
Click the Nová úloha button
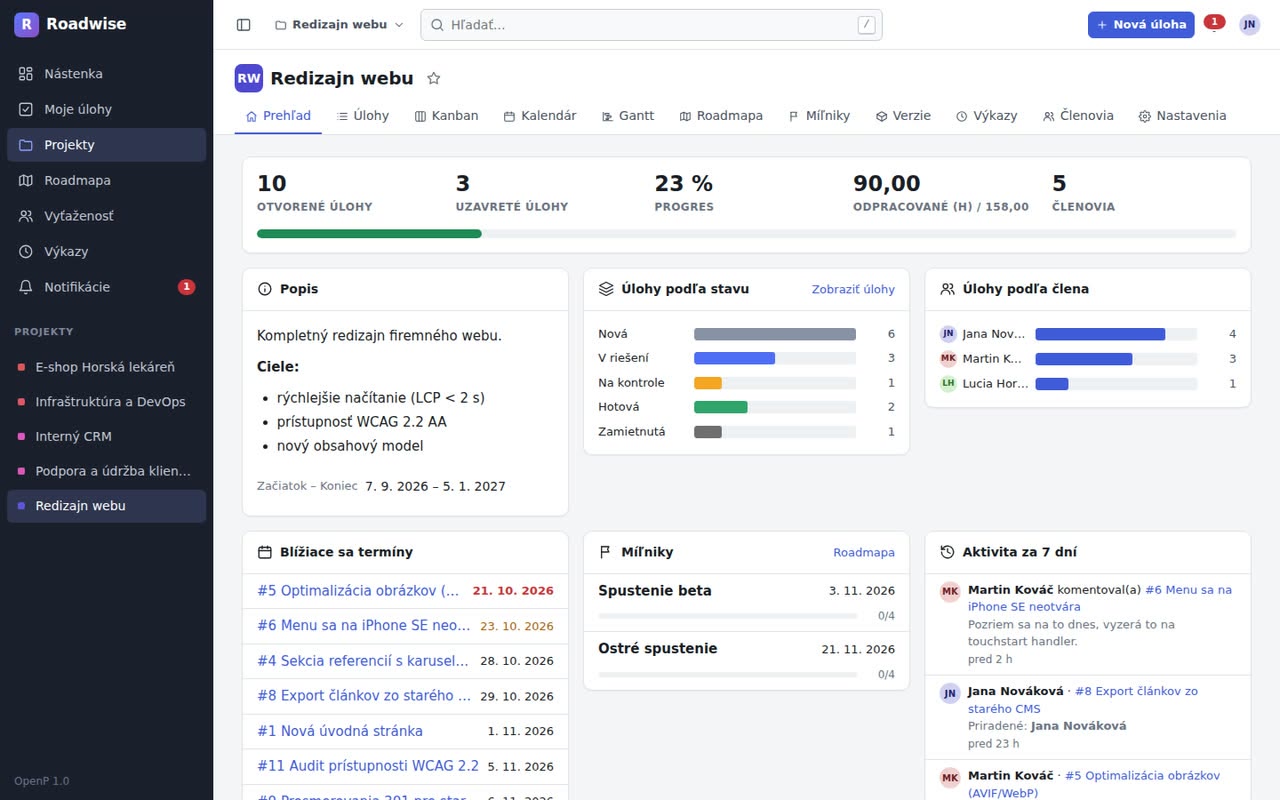[x=1141, y=25]
